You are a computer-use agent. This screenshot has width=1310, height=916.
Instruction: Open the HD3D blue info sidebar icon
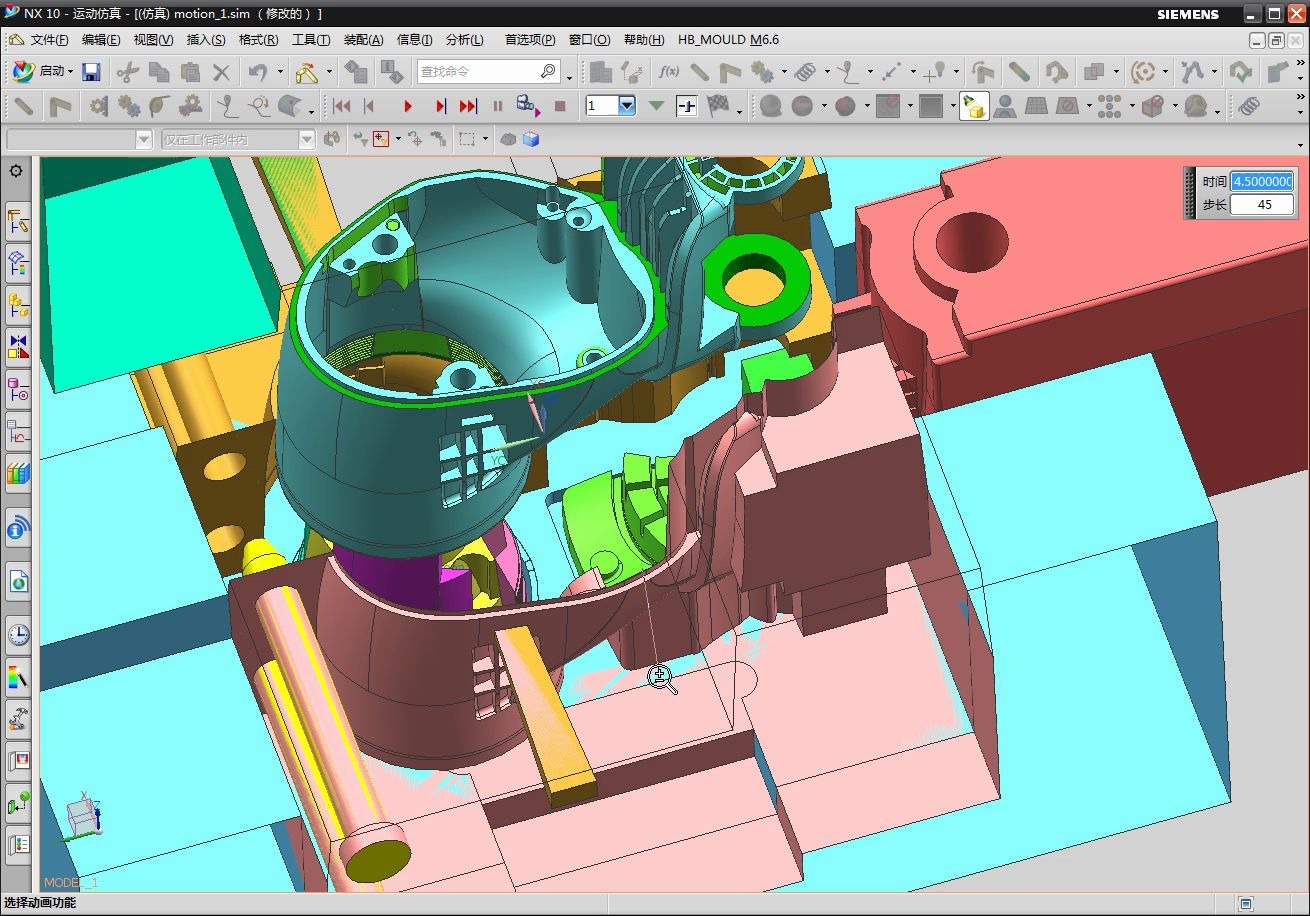(x=18, y=527)
